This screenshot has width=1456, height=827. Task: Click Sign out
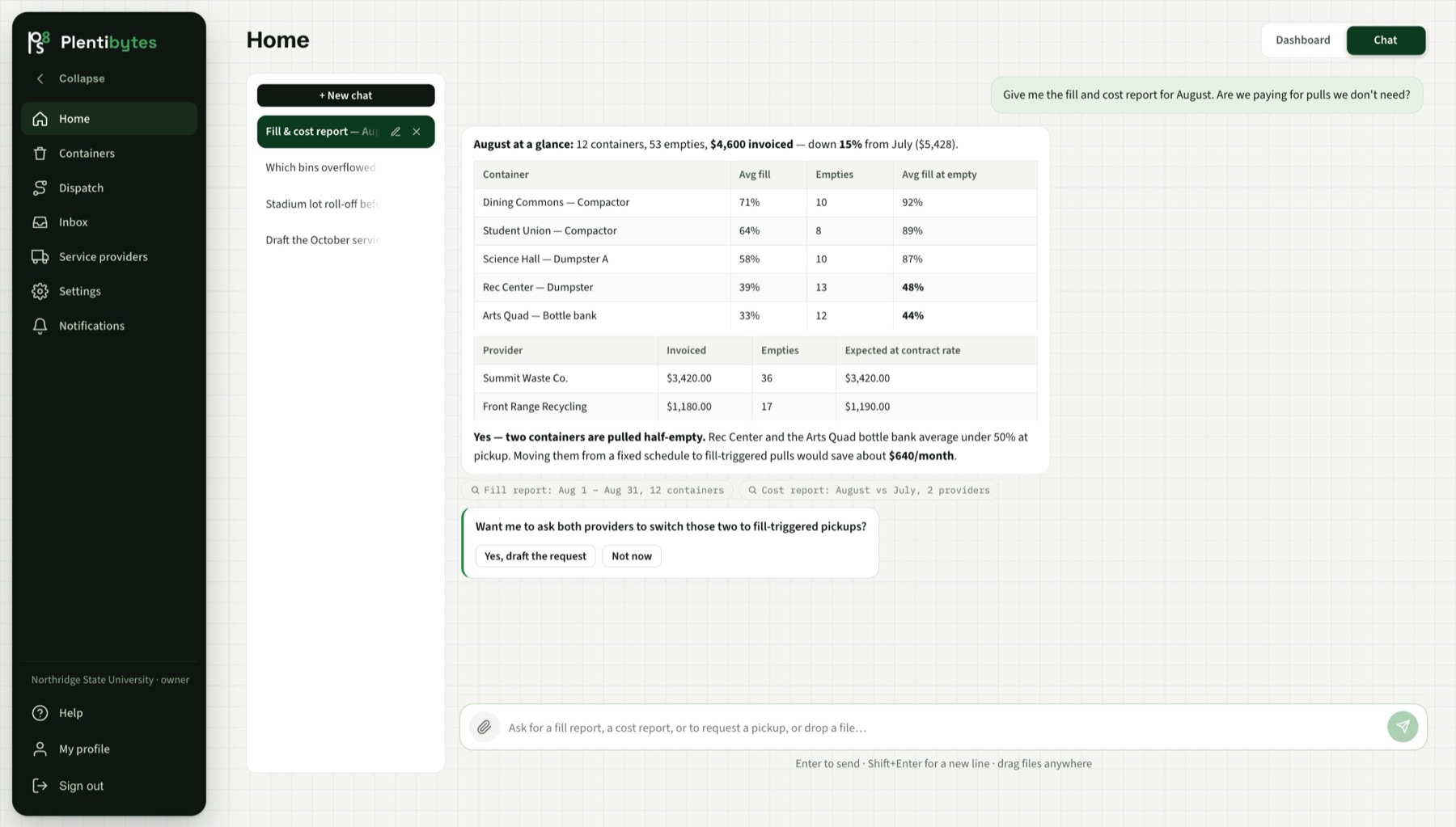[109, 786]
